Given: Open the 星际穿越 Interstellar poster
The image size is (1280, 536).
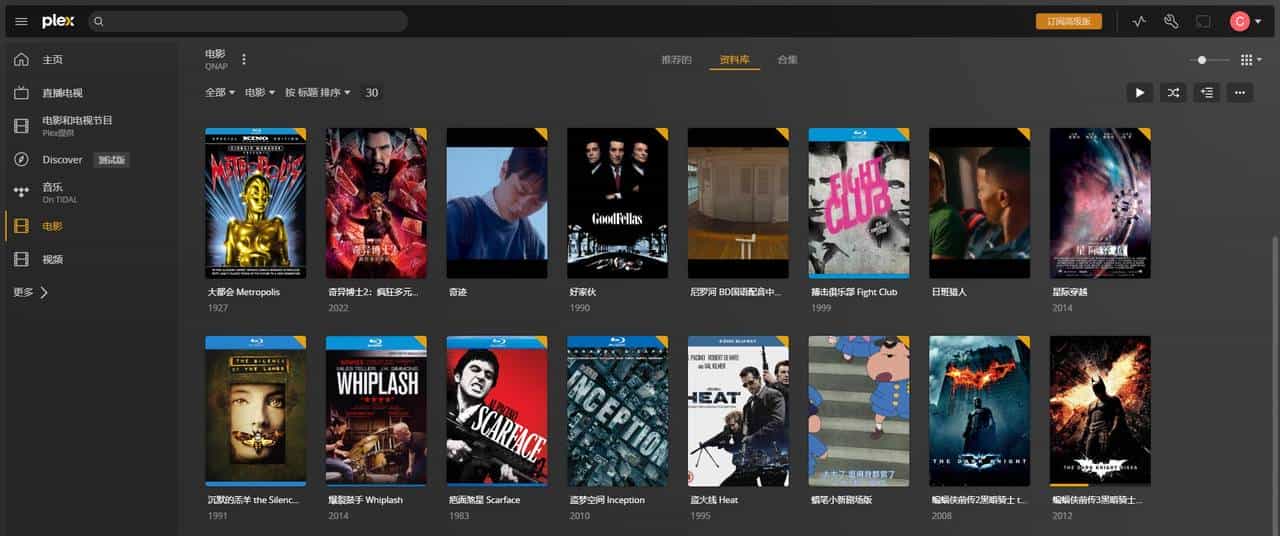Looking at the screenshot, I should pyautogui.click(x=1100, y=203).
